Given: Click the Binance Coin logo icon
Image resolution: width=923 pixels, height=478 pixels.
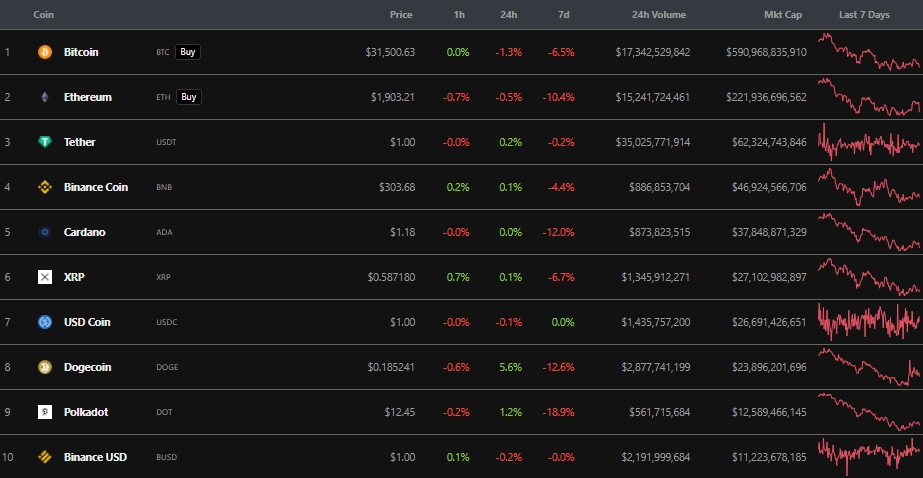Looking at the screenshot, I should [44, 187].
